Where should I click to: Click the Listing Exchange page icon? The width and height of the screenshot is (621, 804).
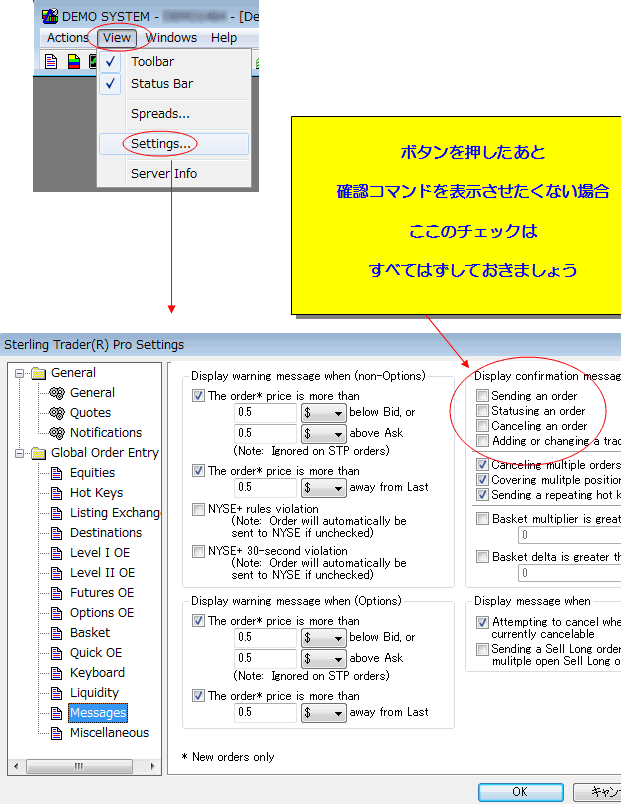click(57, 513)
